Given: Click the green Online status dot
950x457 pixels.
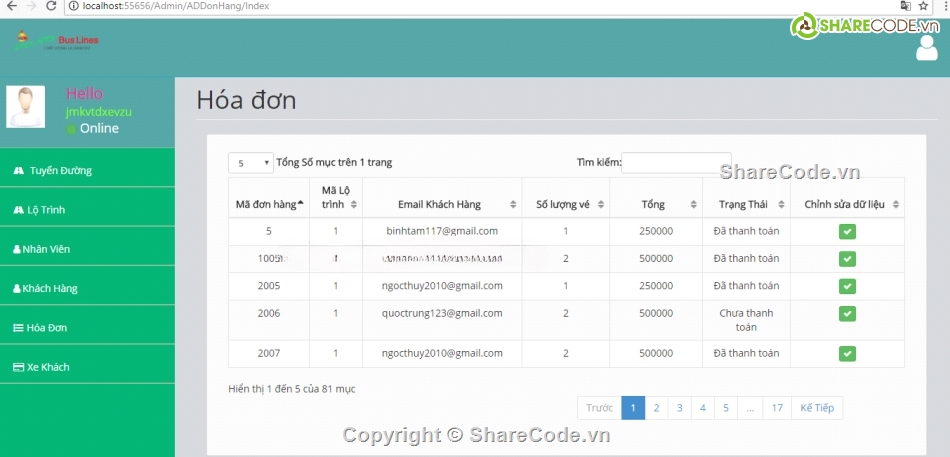Looking at the screenshot, I should pyautogui.click(x=71, y=129).
